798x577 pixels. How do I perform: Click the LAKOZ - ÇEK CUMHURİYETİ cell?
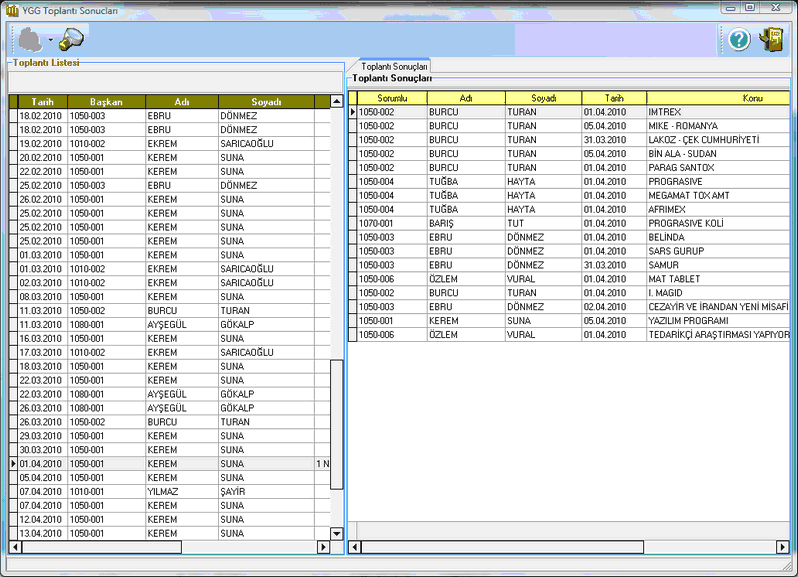click(x=718, y=139)
